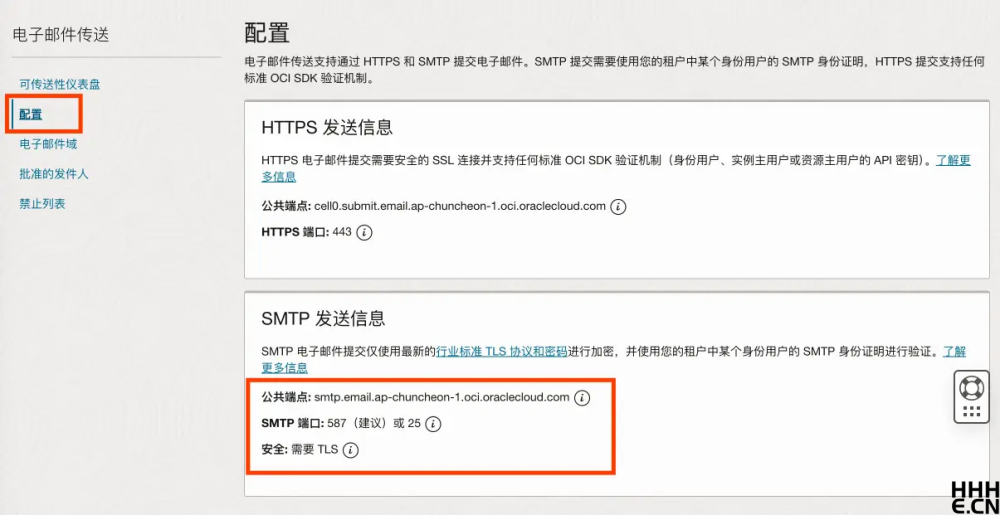This screenshot has width=1000, height=515.
Task: Click the 电子邮件传送 sidebar title
Action: coord(61,35)
